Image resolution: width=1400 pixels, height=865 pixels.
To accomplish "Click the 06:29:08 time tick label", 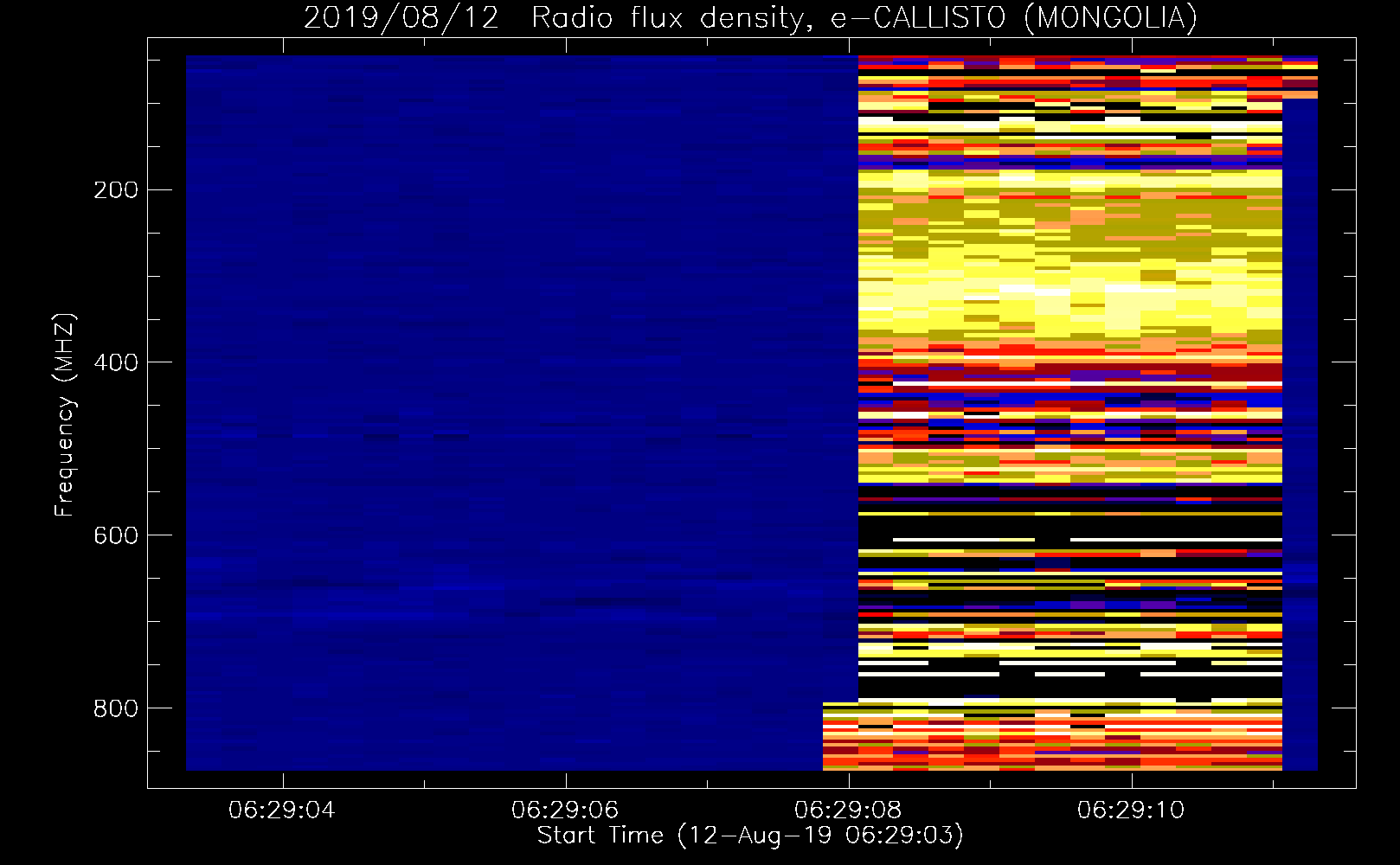I will coord(848,810).
